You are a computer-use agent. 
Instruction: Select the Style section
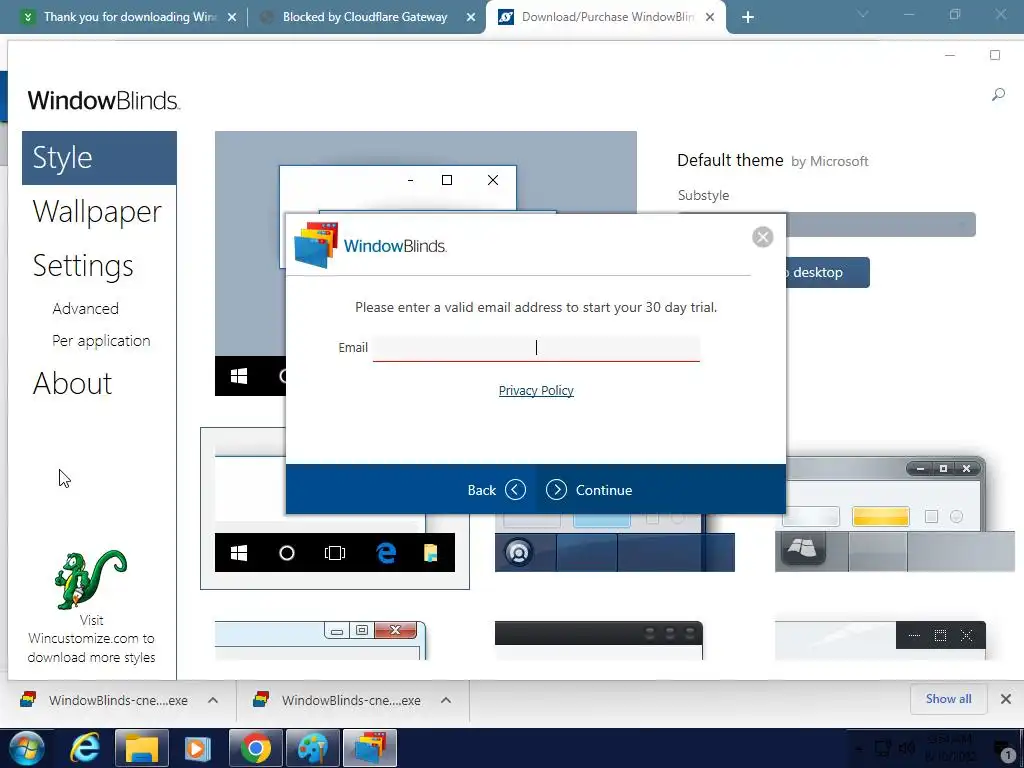(99, 157)
